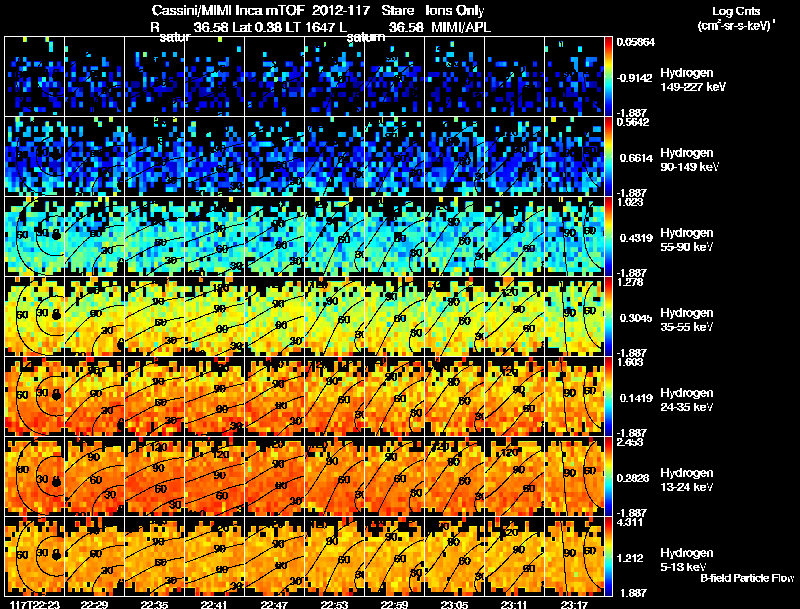The height and width of the screenshot is (609, 800).
Task: Click the color bar beside Hydrogen 149-227 keV
Action: point(608,77)
